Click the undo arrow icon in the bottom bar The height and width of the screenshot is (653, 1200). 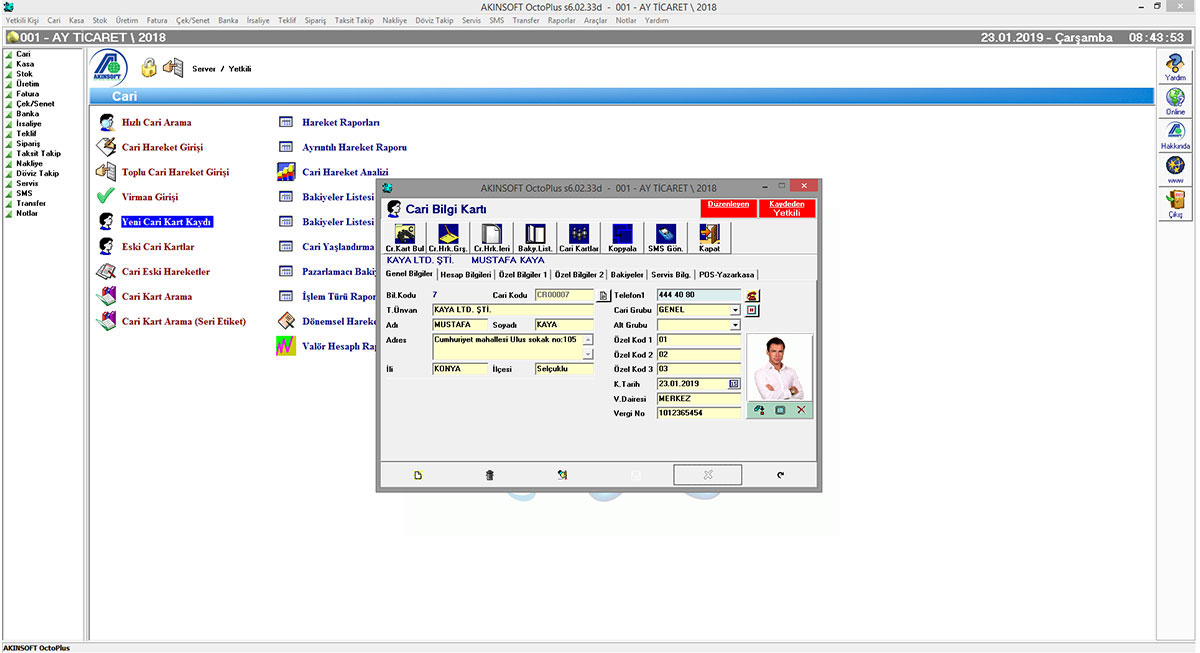pos(780,475)
